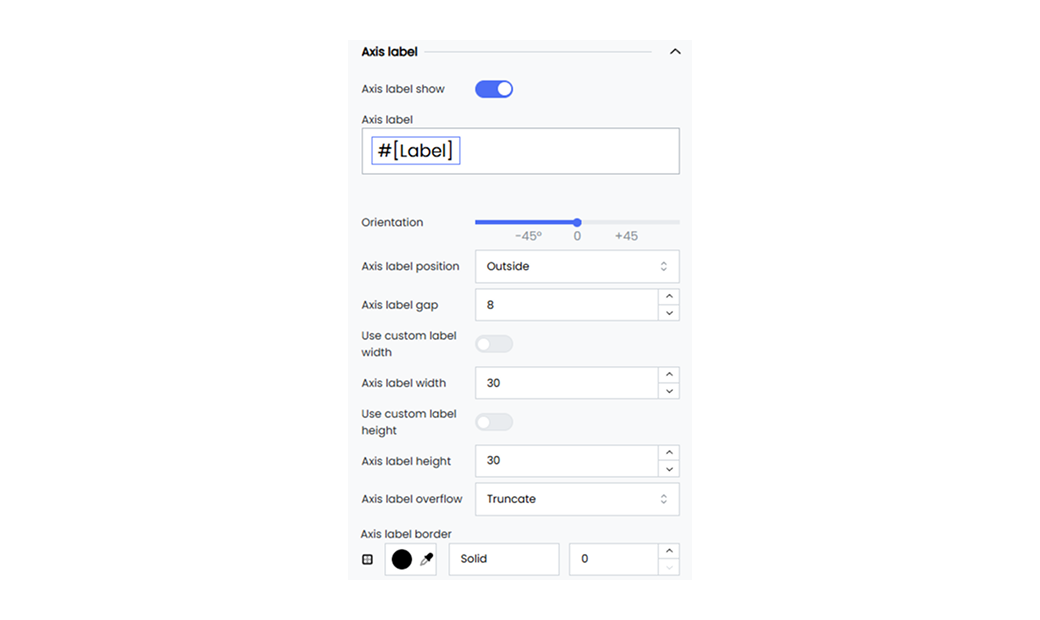The image size is (1040, 620).
Task: Collapse the Axis label section chevron
Action: coord(675,52)
